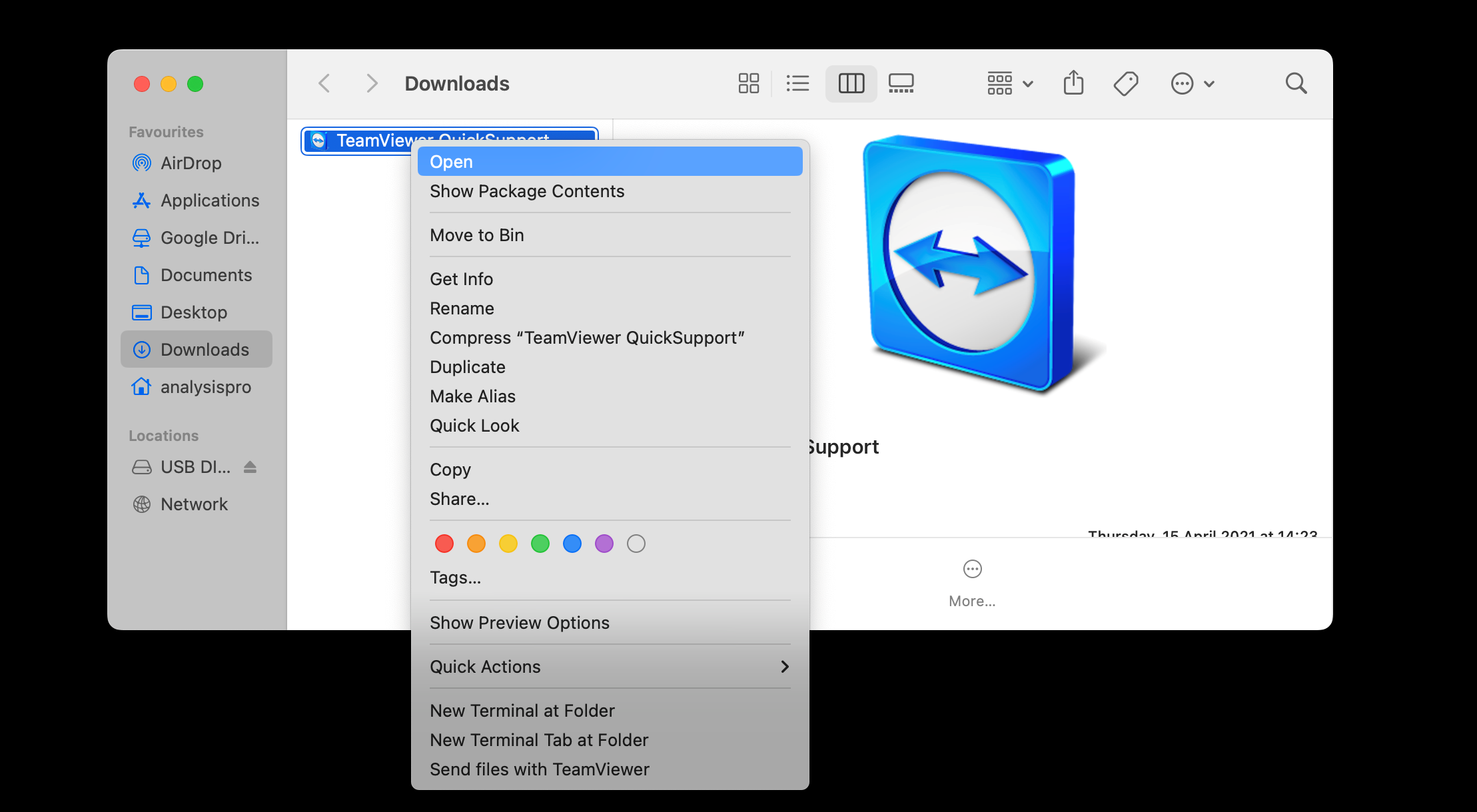
Task: Select the USB drive location
Action: [x=181, y=467]
